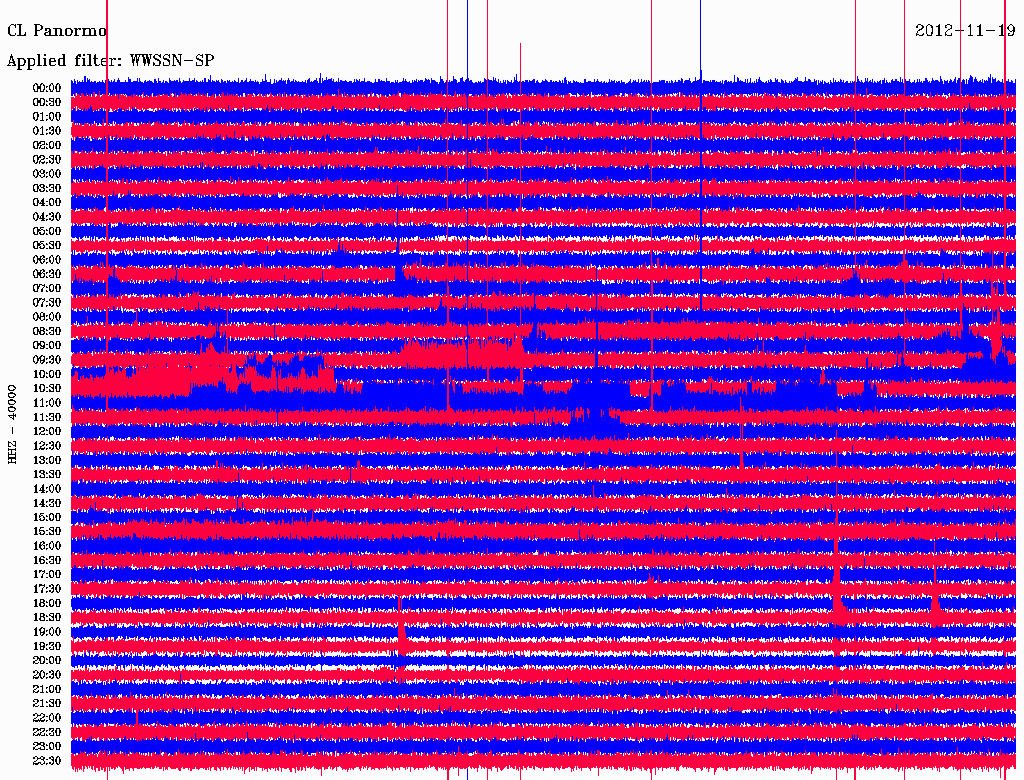Select the 19:30 time row label

click(x=47, y=646)
